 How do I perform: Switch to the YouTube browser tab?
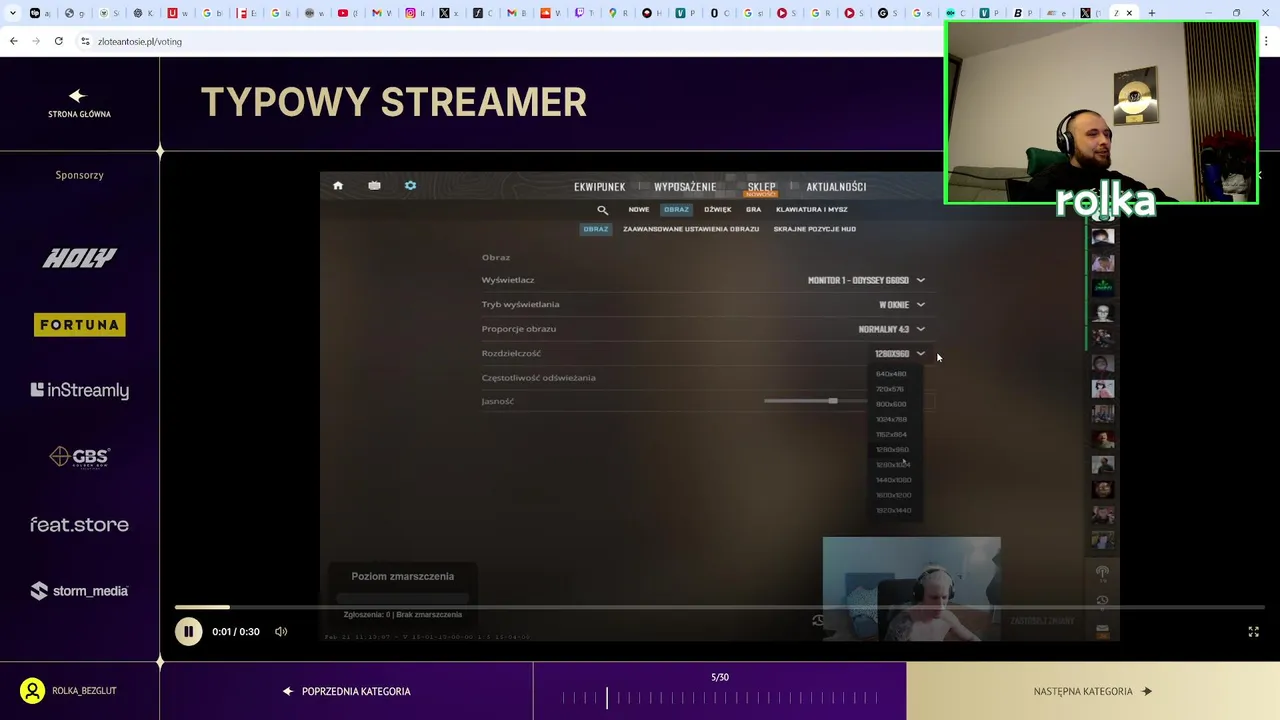point(347,13)
